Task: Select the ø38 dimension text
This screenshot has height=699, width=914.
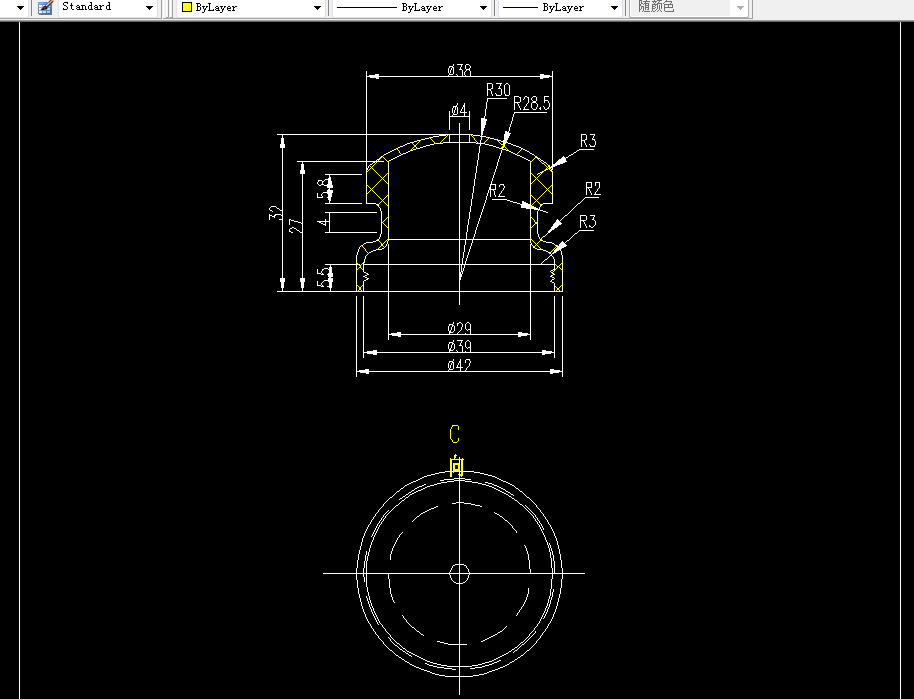Action: coord(459,70)
